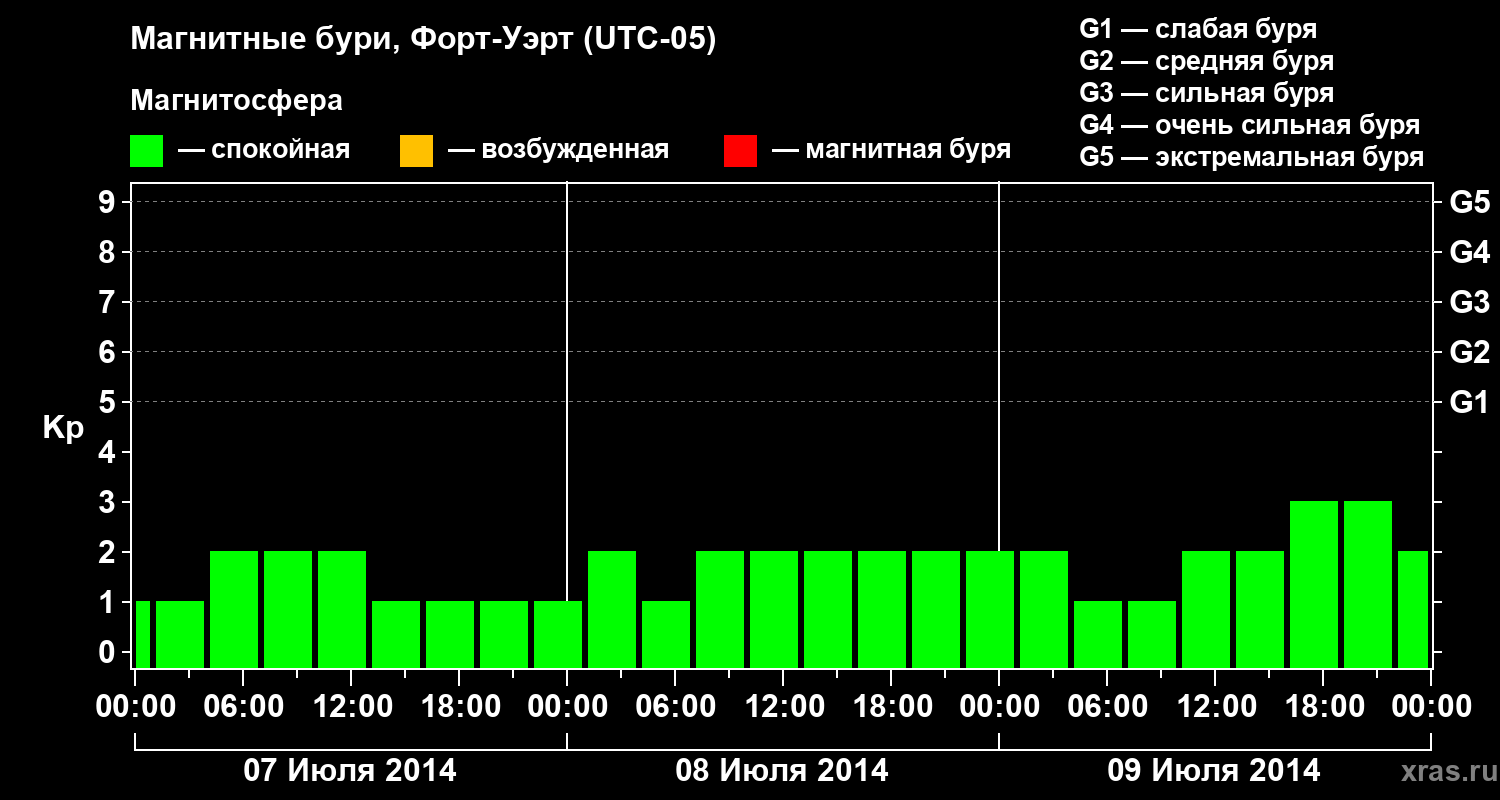Image resolution: width=1500 pixels, height=800 pixels.
Task: Click the Kp 1 bar at 07:00–10:00 on 09 Июля
Action: (1152, 634)
